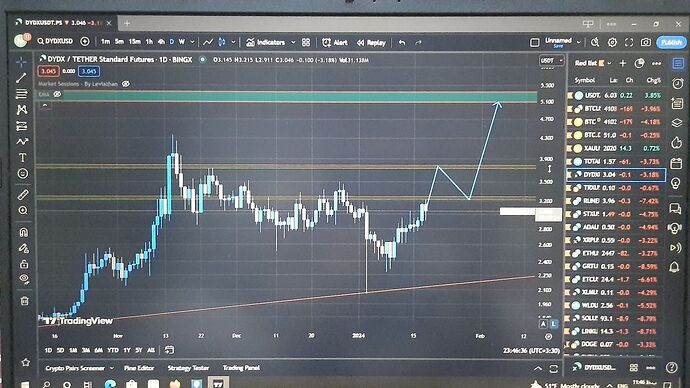Click the trash remove objects icon

25,301
